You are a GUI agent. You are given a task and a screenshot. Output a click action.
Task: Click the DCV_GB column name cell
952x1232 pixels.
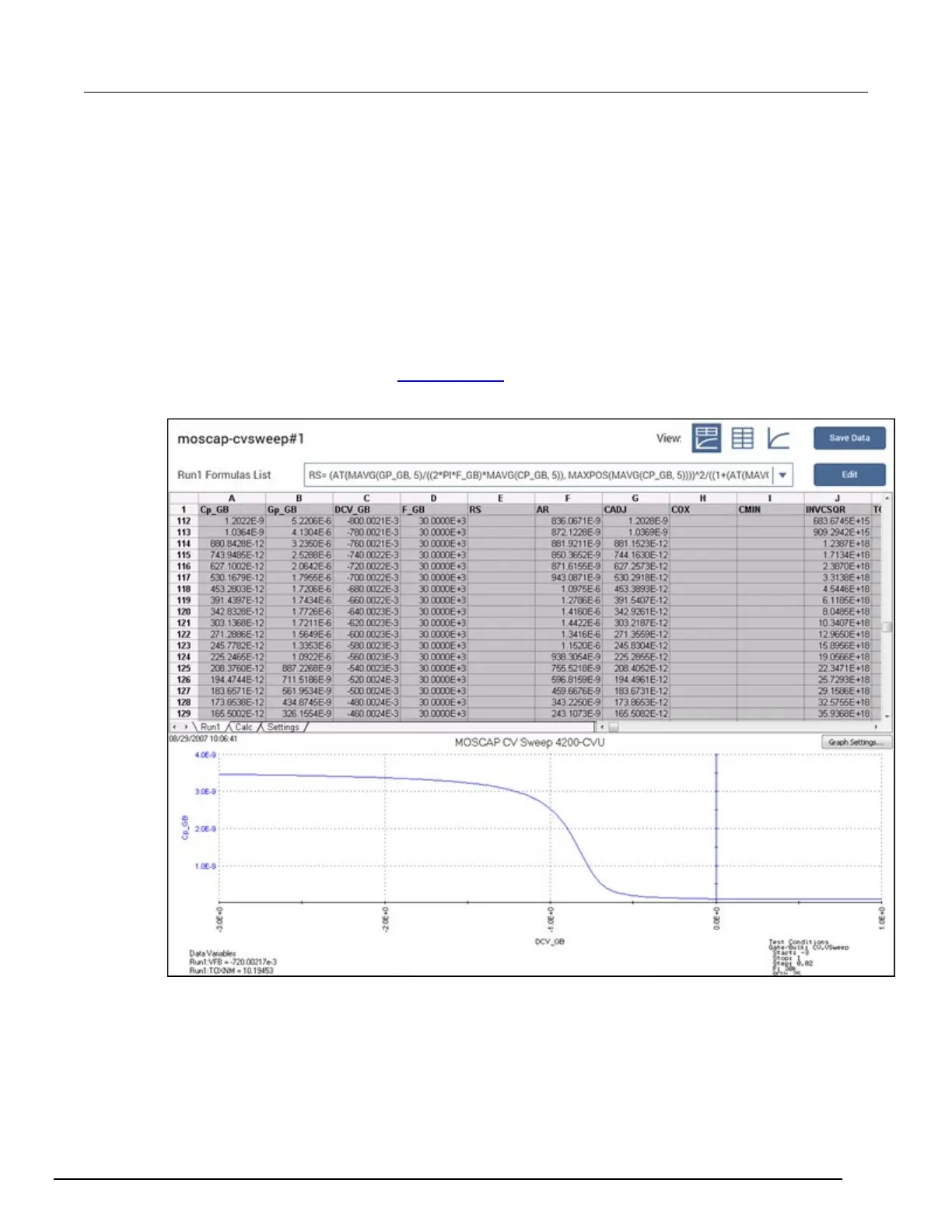pyautogui.click(x=366, y=510)
